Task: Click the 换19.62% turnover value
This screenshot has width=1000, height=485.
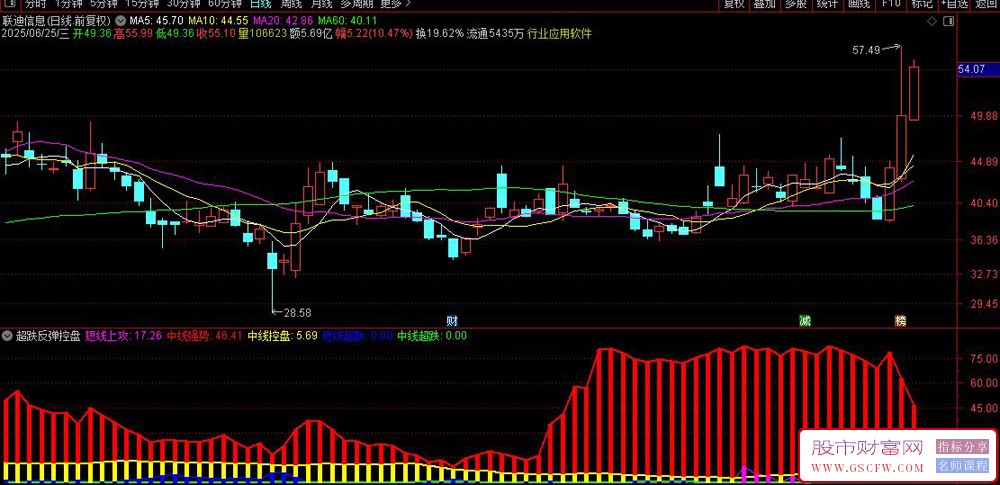Action: coord(440,34)
